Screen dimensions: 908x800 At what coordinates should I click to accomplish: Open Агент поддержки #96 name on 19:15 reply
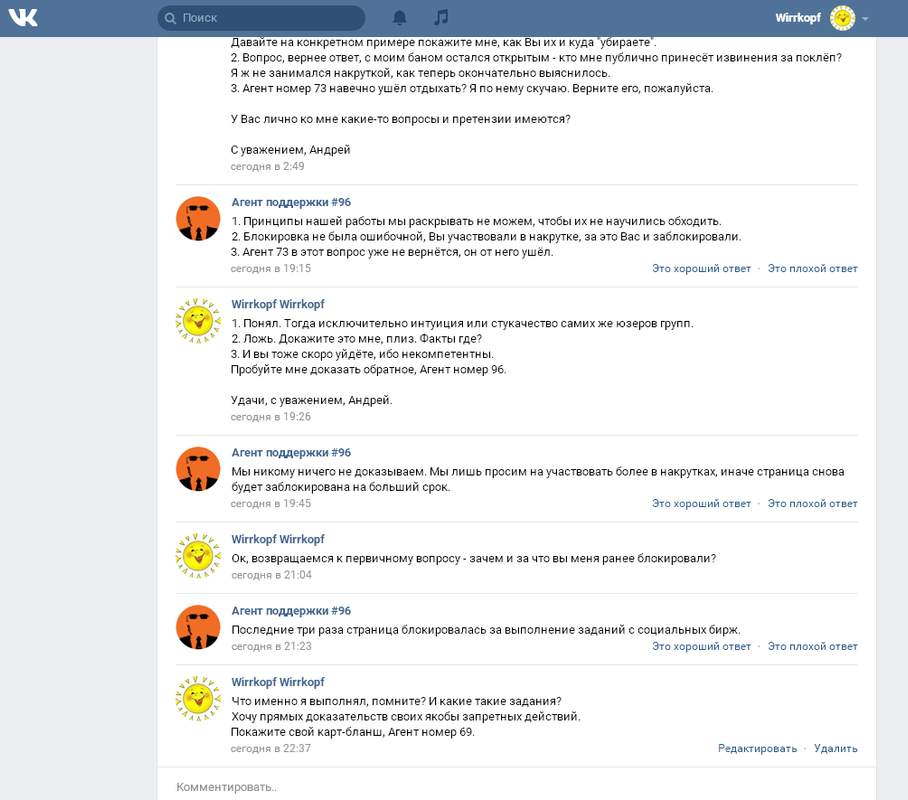coord(291,202)
